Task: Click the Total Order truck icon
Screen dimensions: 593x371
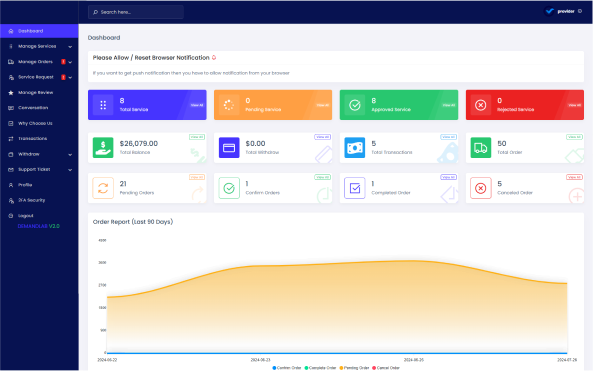Action: 481,147
